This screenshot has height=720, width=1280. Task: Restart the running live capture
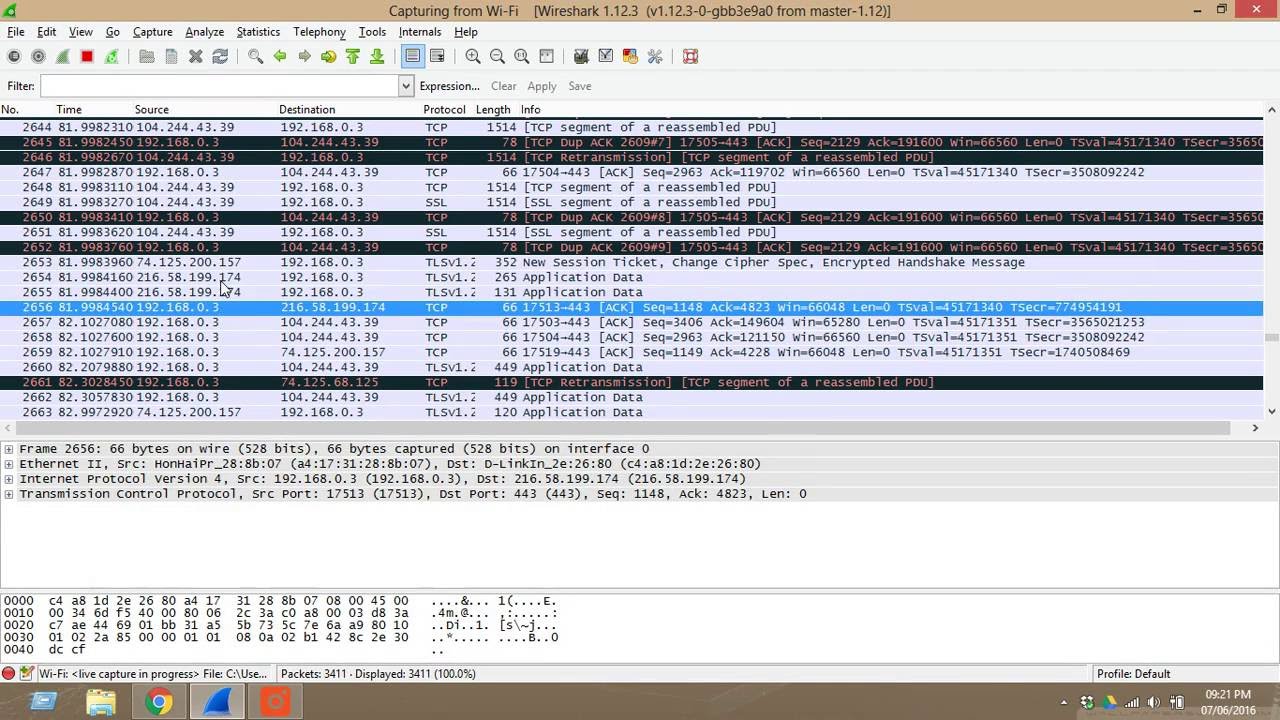111,57
